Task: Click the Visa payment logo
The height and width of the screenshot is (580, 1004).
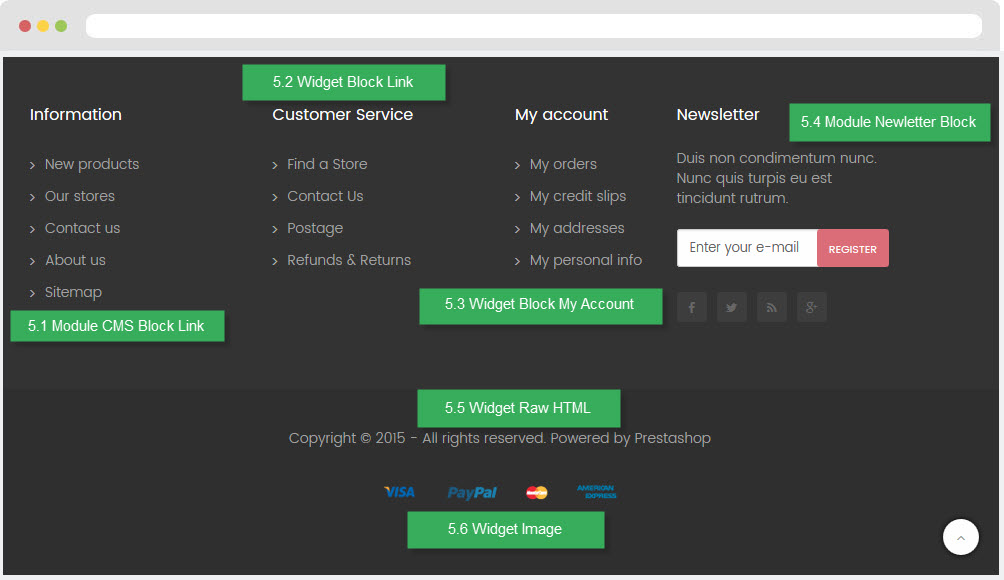Action: [399, 492]
